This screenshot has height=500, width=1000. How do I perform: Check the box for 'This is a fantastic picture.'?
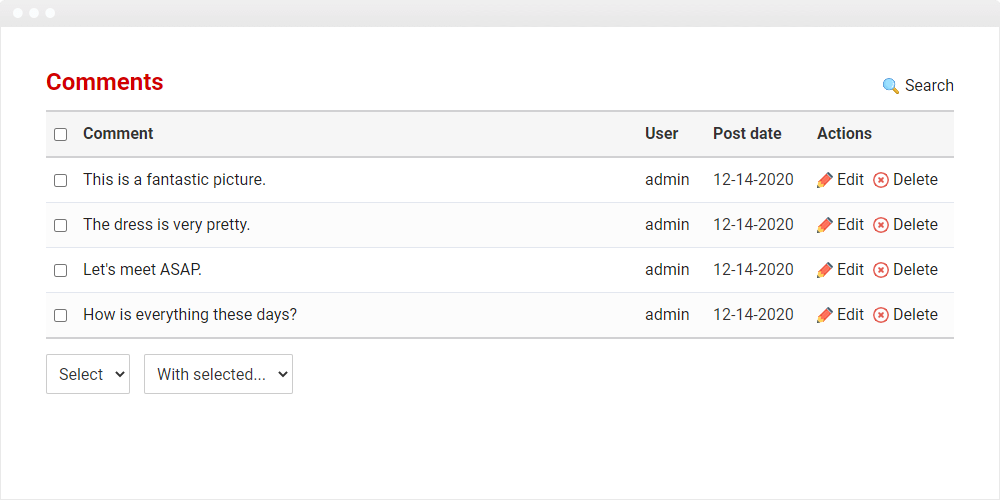point(61,180)
